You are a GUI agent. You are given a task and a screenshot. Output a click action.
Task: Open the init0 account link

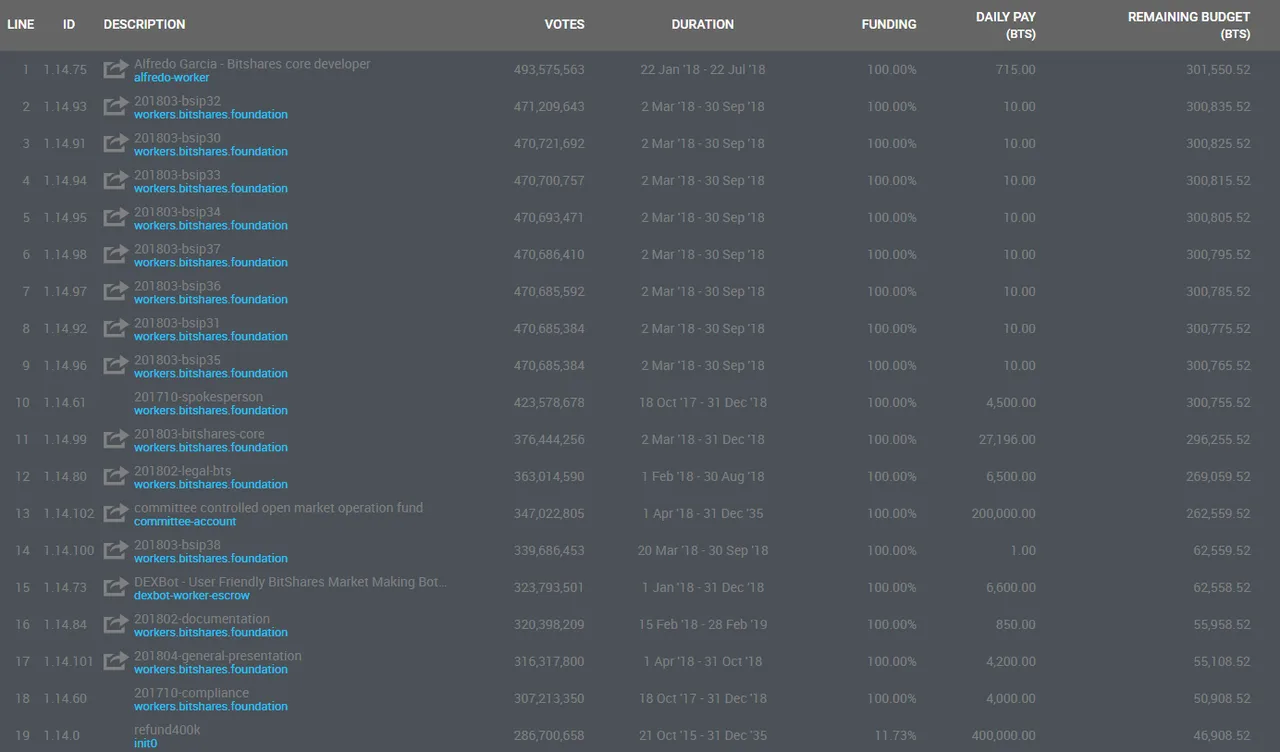click(146, 744)
